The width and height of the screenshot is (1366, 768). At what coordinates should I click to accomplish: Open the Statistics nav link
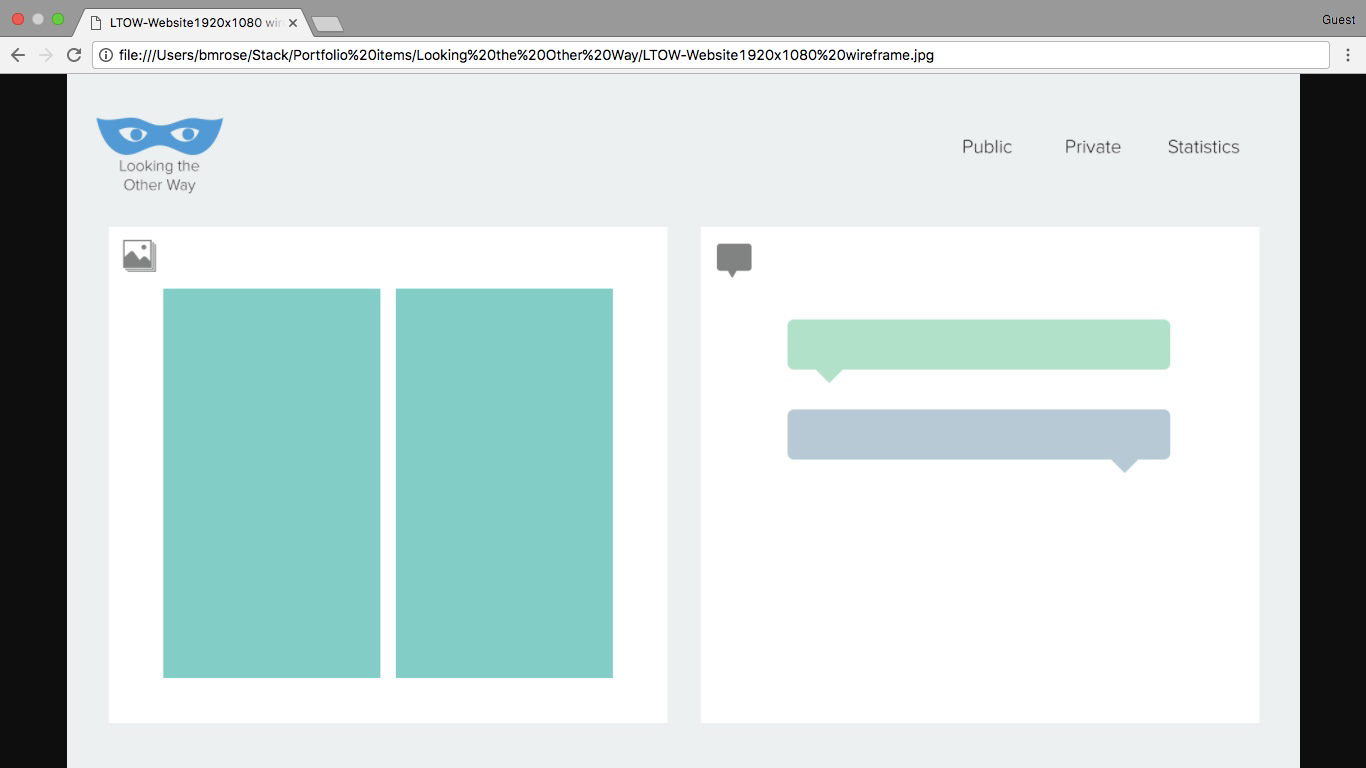[1204, 147]
